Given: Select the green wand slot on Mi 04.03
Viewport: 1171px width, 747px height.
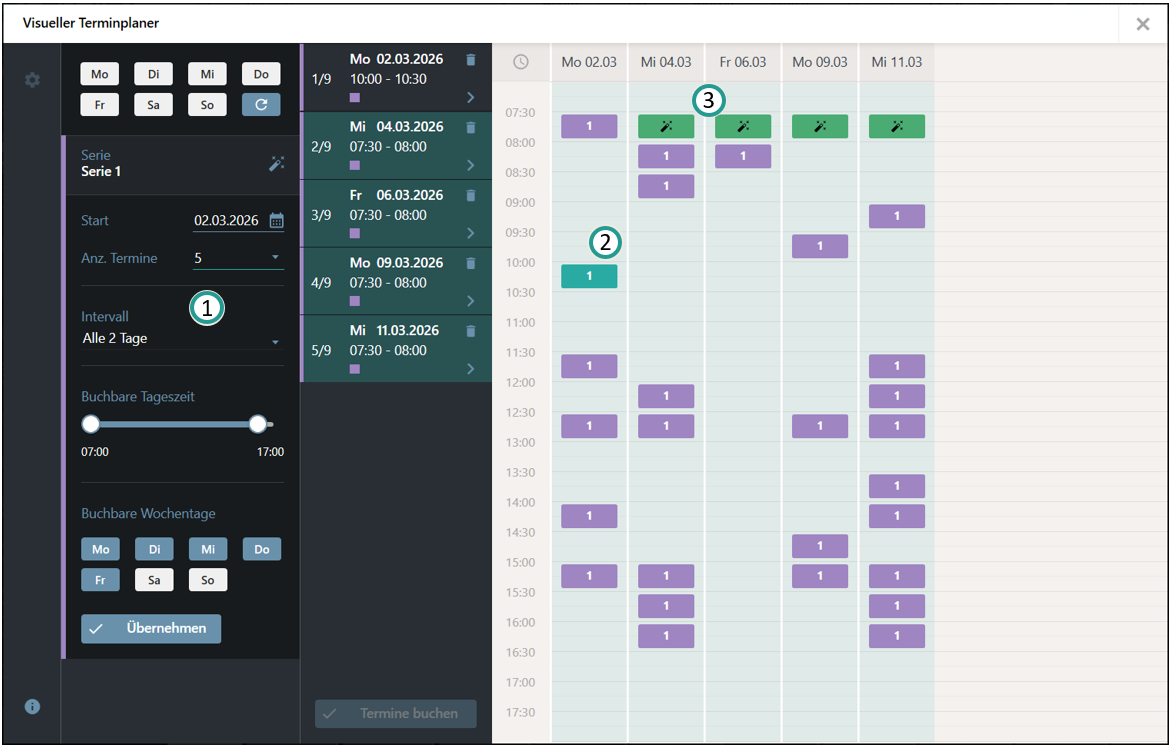Looking at the screenshot, I should coord(666,126).
